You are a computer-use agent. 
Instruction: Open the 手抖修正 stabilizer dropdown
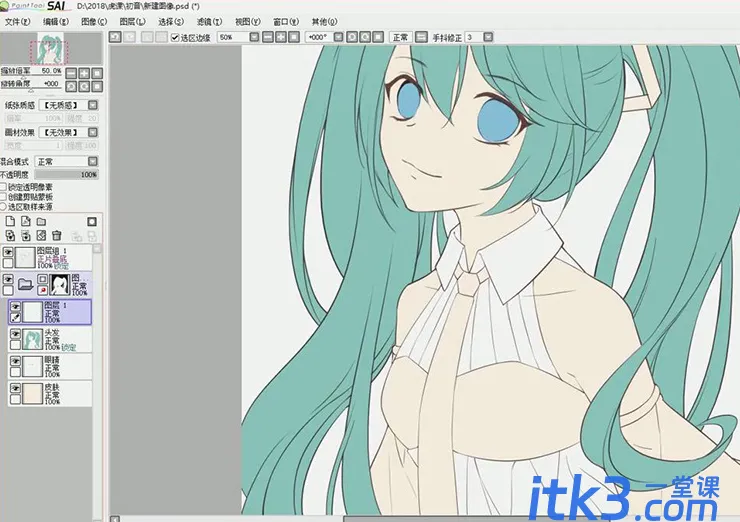pos(488,37)
